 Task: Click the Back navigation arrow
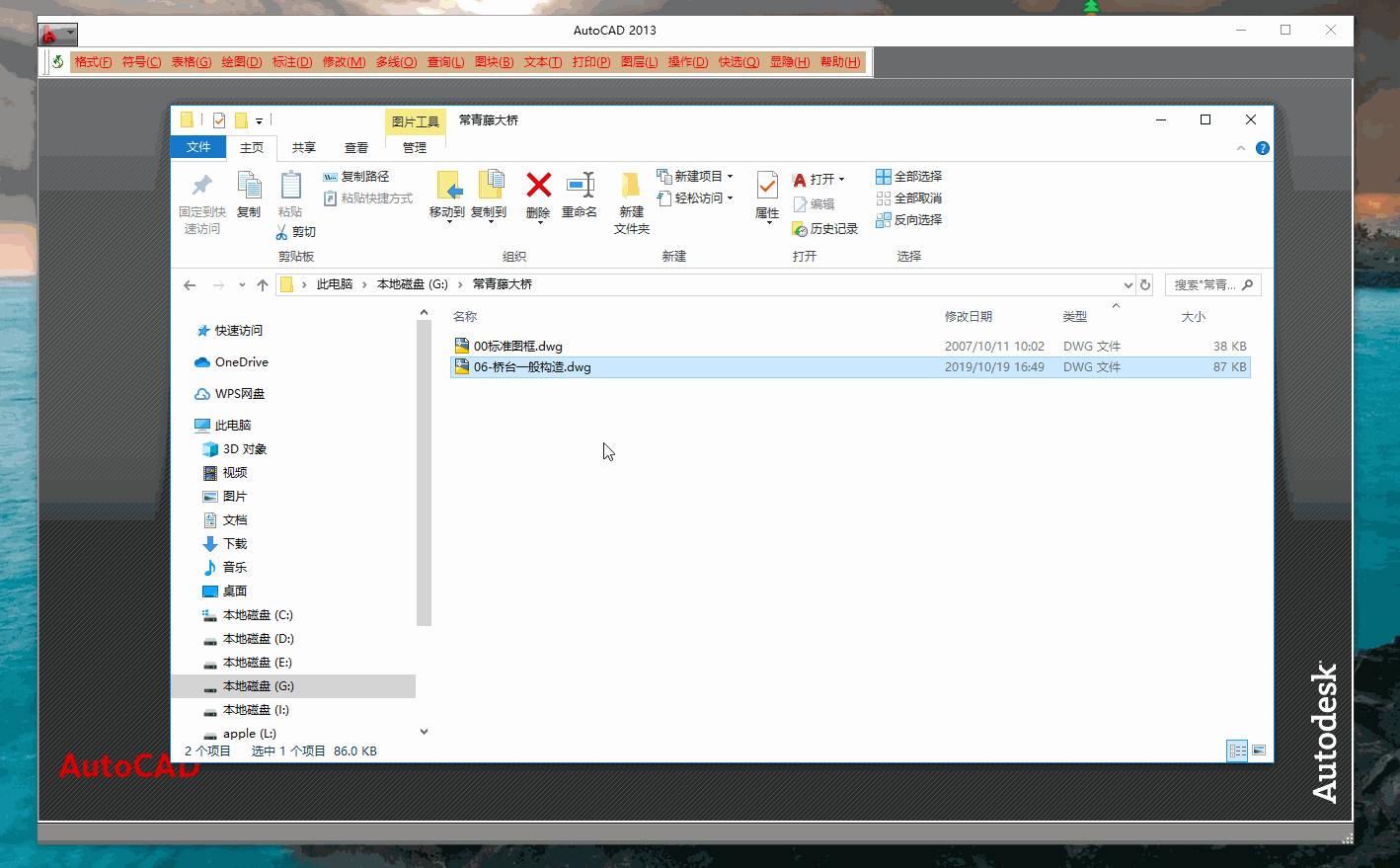(190, 284)
